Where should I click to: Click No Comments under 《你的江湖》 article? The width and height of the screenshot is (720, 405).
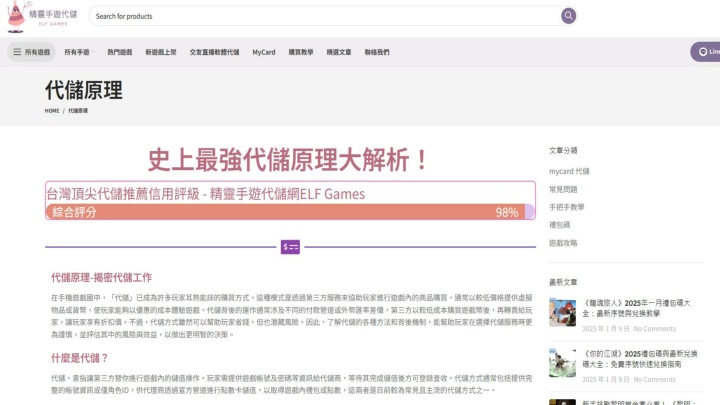pos(655,379)
